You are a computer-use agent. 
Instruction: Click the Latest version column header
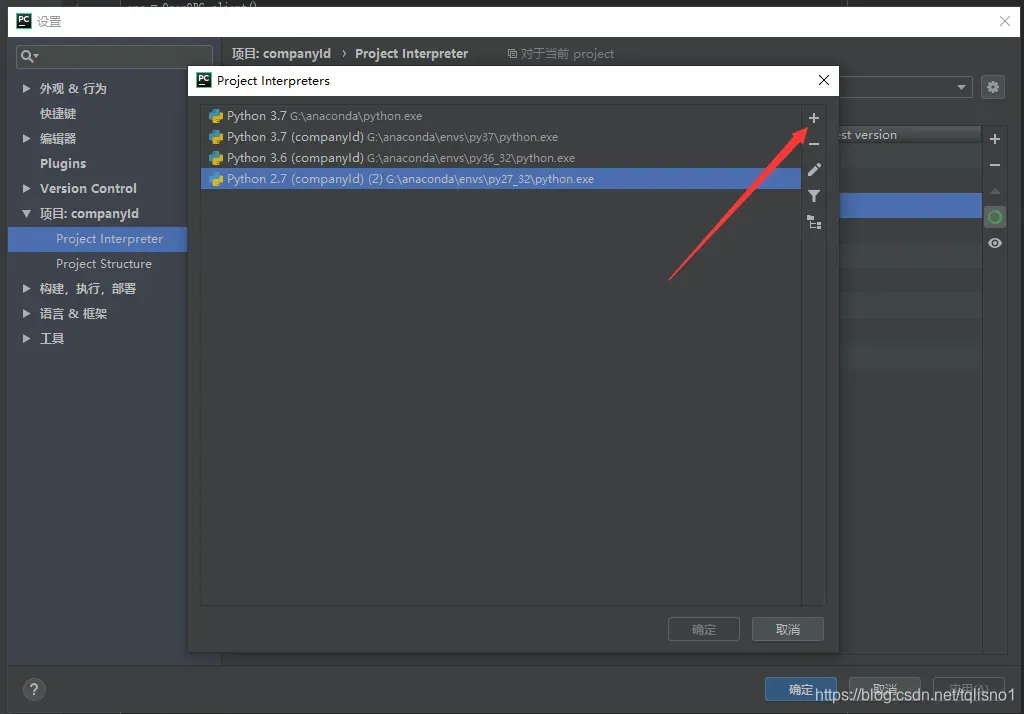pos(910,135)
